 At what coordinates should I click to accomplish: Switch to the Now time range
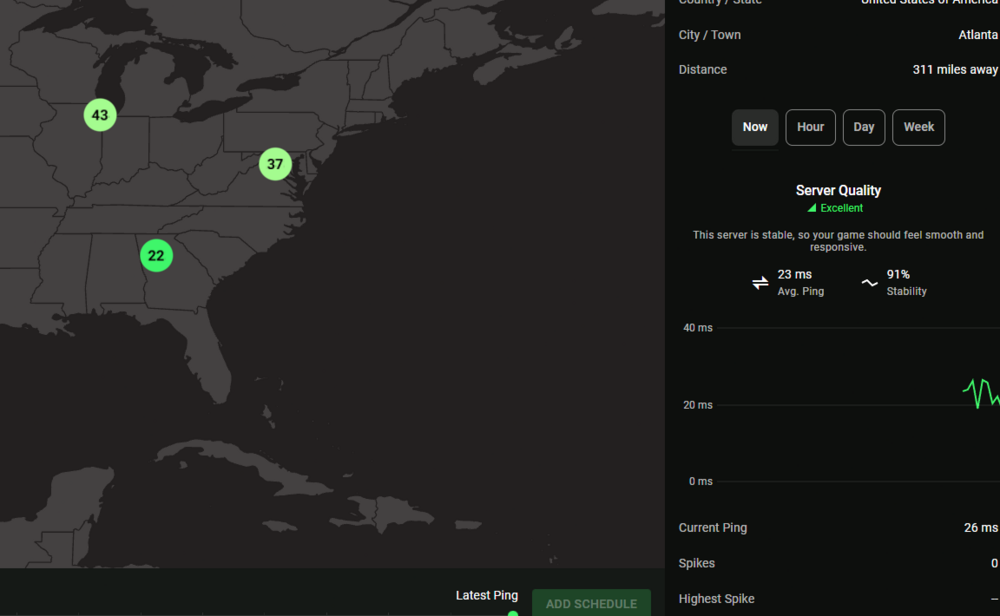click(755, 127)
